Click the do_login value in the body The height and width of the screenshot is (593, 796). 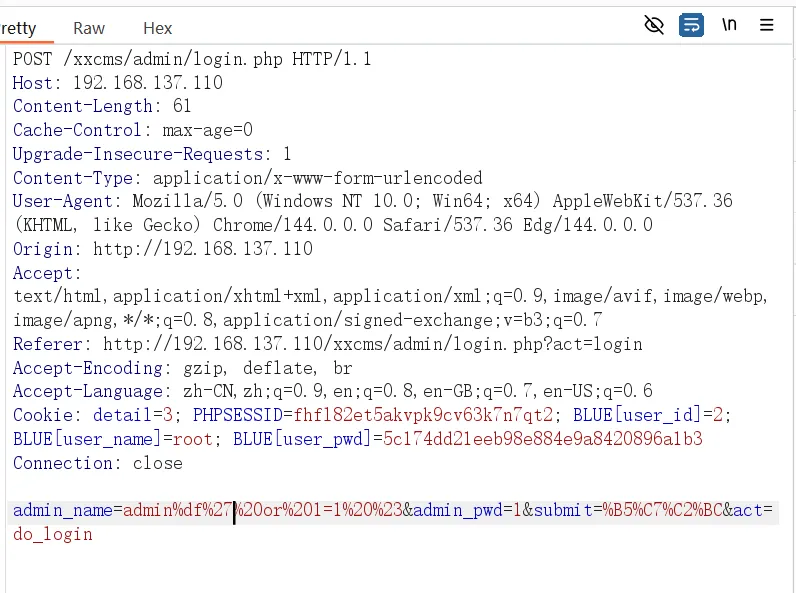click(53, 534)
